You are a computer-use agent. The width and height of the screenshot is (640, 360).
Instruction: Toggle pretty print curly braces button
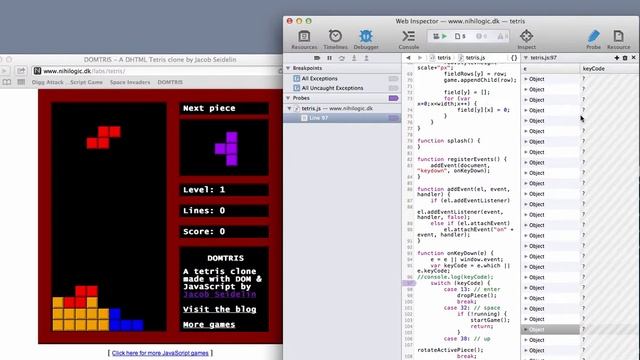(514, 58)
